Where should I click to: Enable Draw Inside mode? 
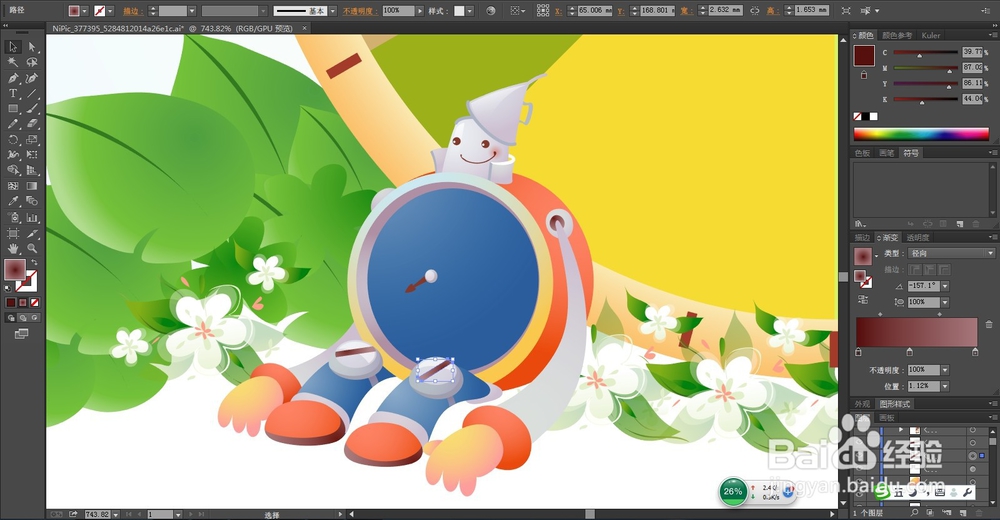[35, 317]
